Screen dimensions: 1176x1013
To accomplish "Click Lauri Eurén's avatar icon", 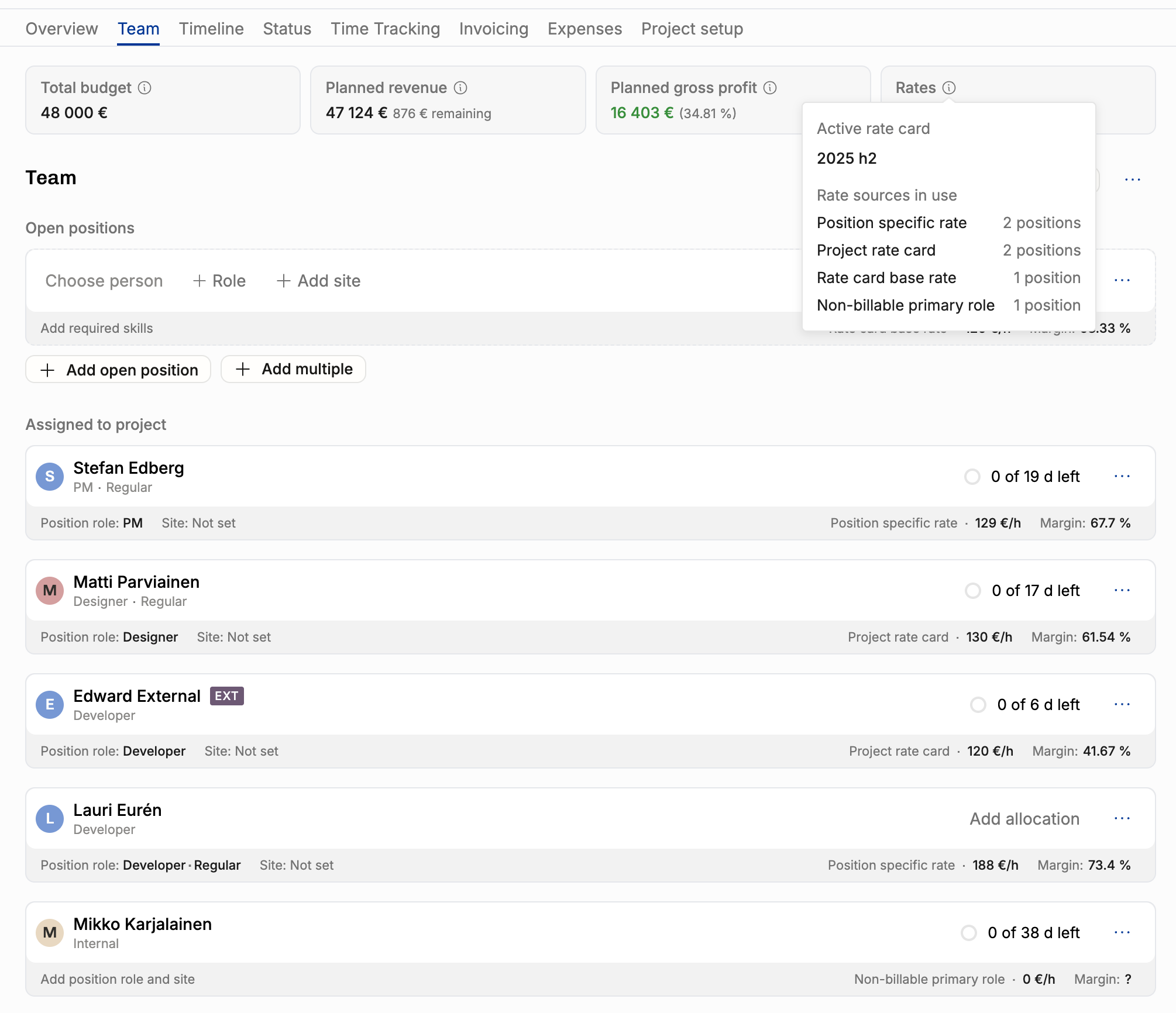I will click(x=50, y=819).
